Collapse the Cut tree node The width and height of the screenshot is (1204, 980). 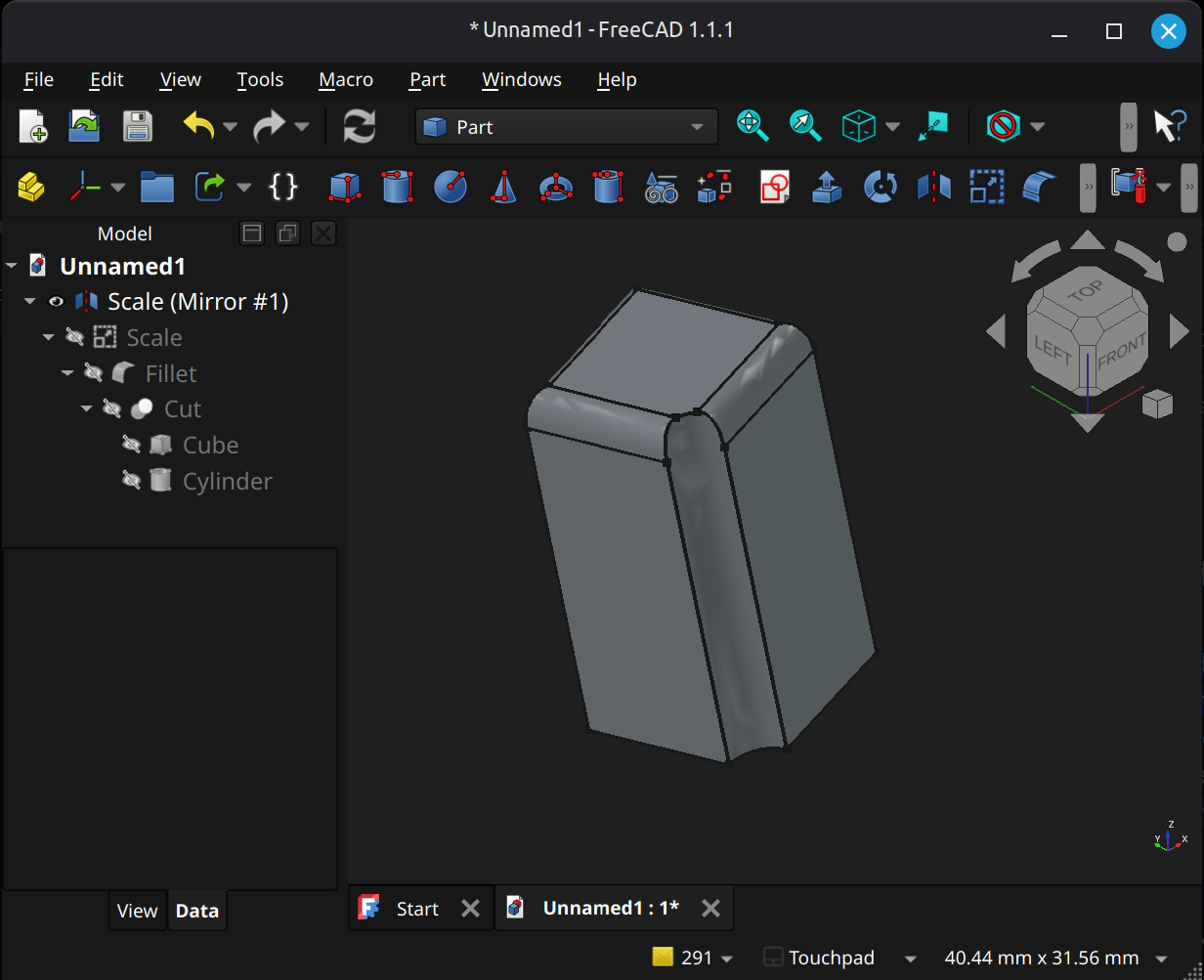point(86,409)
